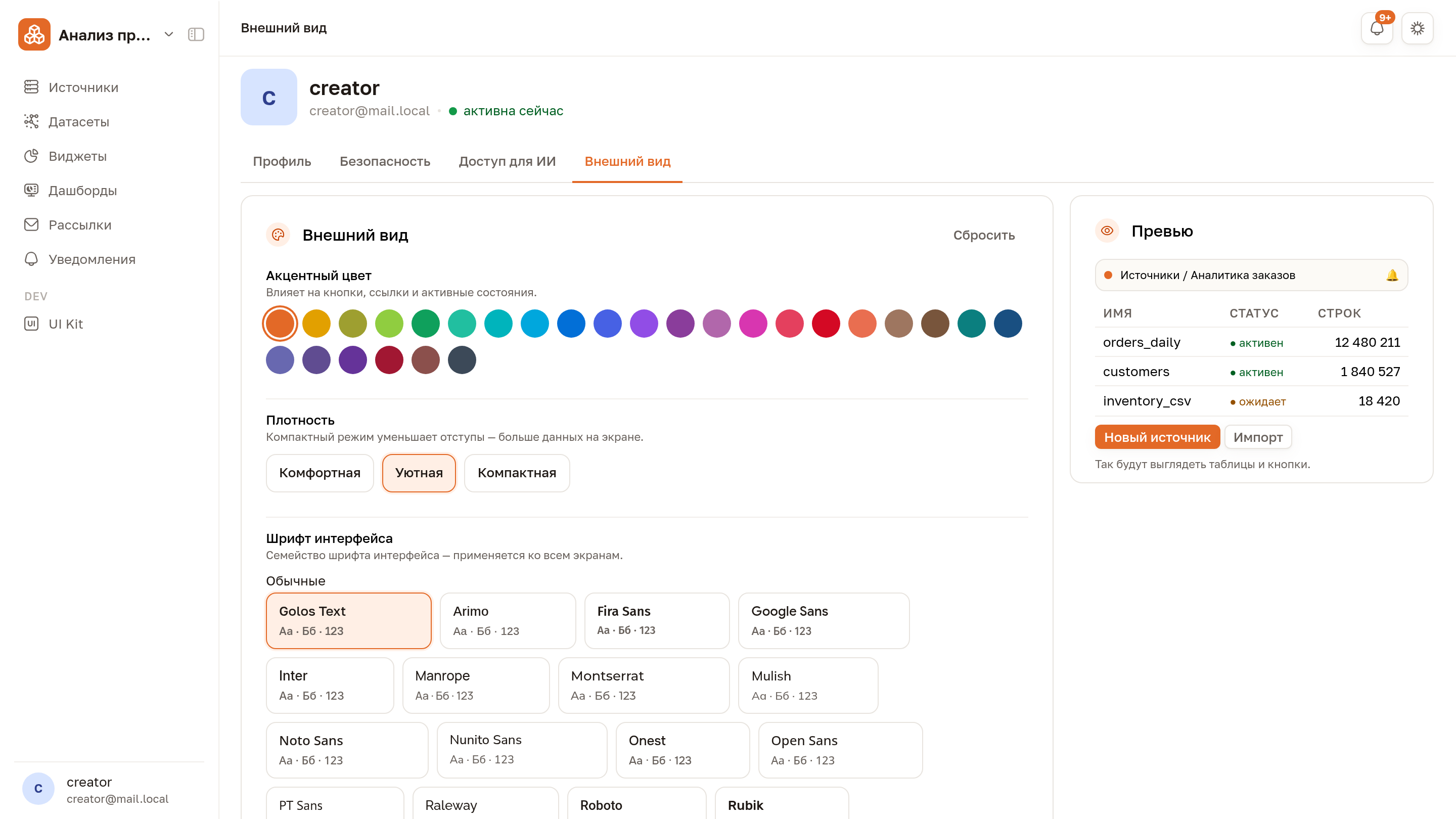Go to Дашборды section
Image resolution: width=1456 pixels, height=819 pixels.
(109, 191)
